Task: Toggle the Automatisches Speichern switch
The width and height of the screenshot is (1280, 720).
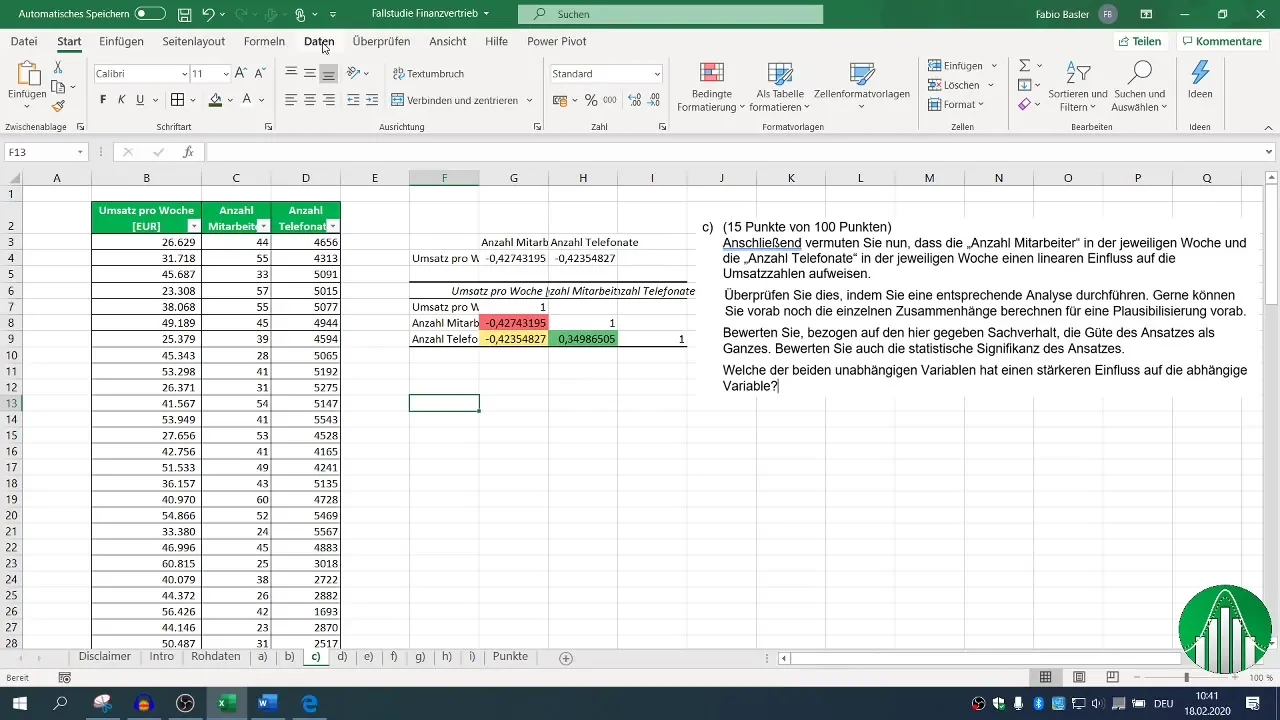Action: point(150,14)
